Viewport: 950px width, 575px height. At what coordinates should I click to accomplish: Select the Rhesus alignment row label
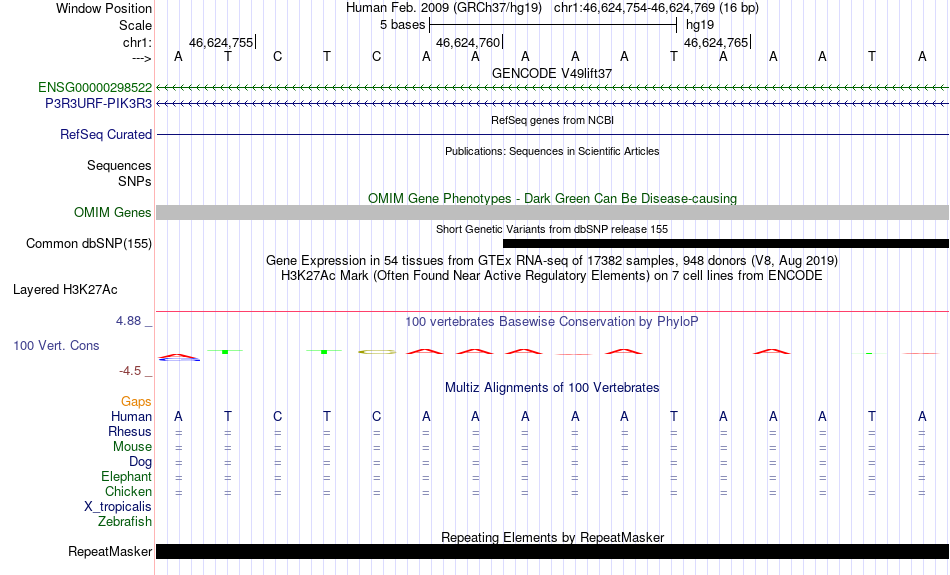click(130, 432)
